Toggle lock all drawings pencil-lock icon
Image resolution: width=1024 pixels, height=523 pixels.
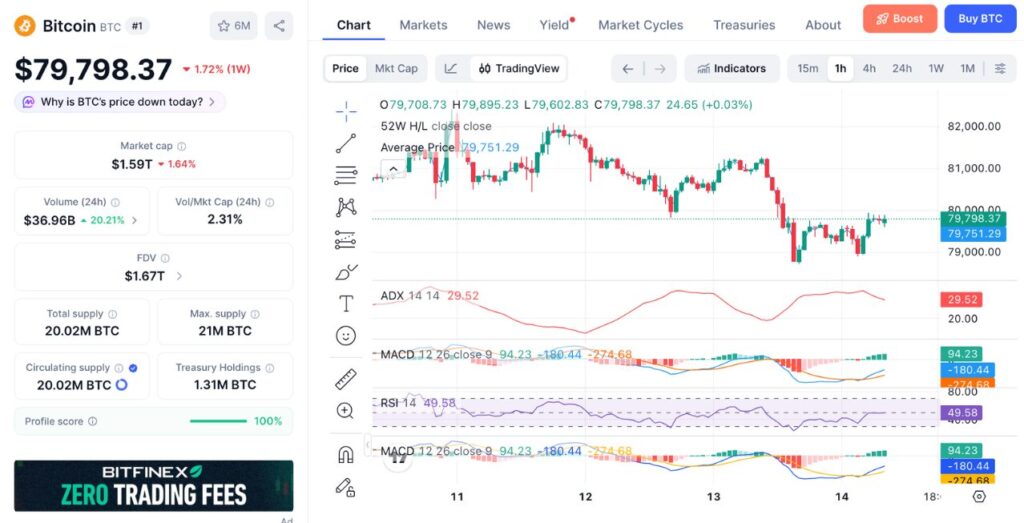pyautogui.click(x=345, y=487)
